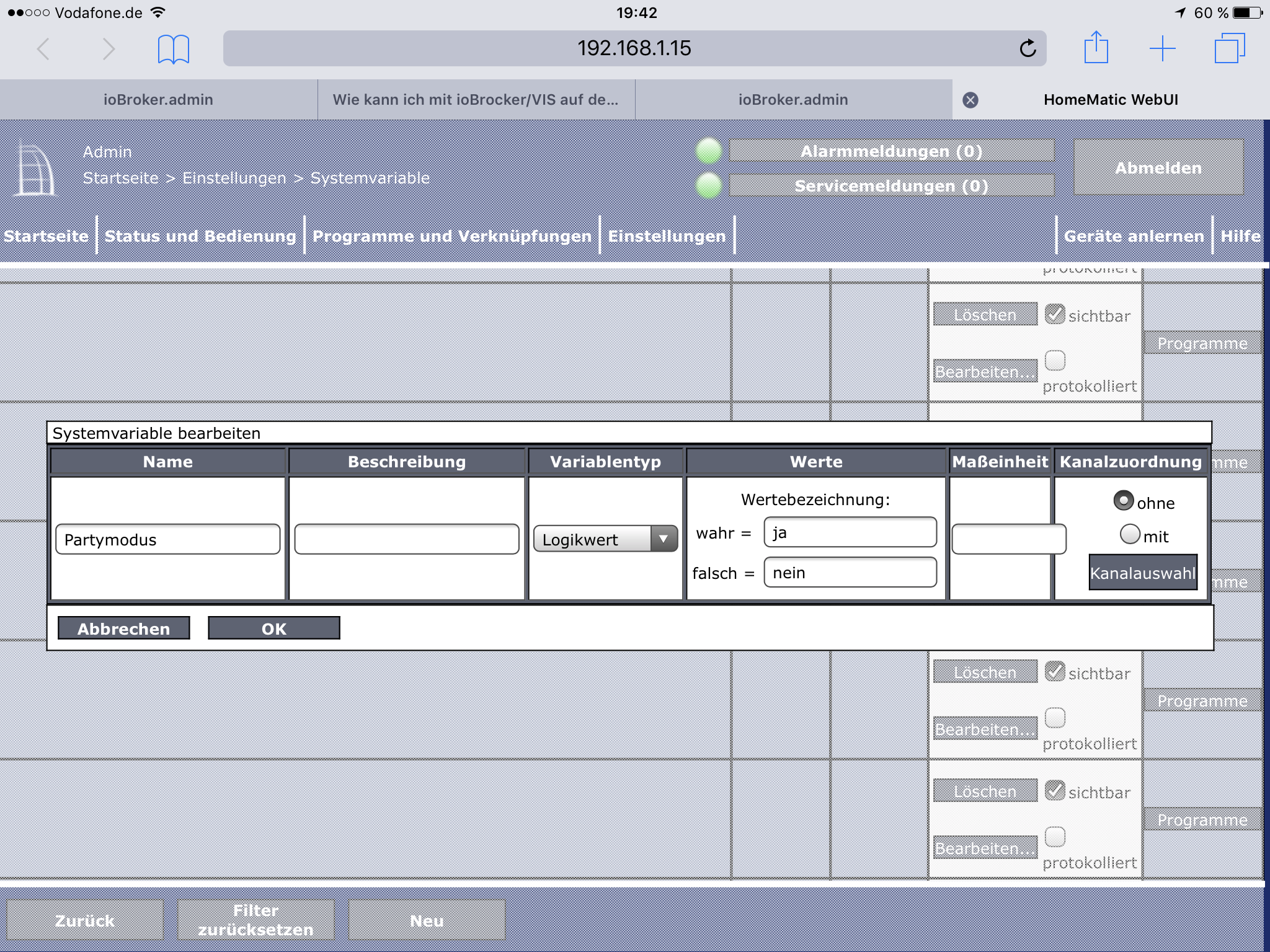Screen dimensions: 1270x952
Task: Toggle the first 'sichtbar' checkbox
Action: click(1054, 314)
